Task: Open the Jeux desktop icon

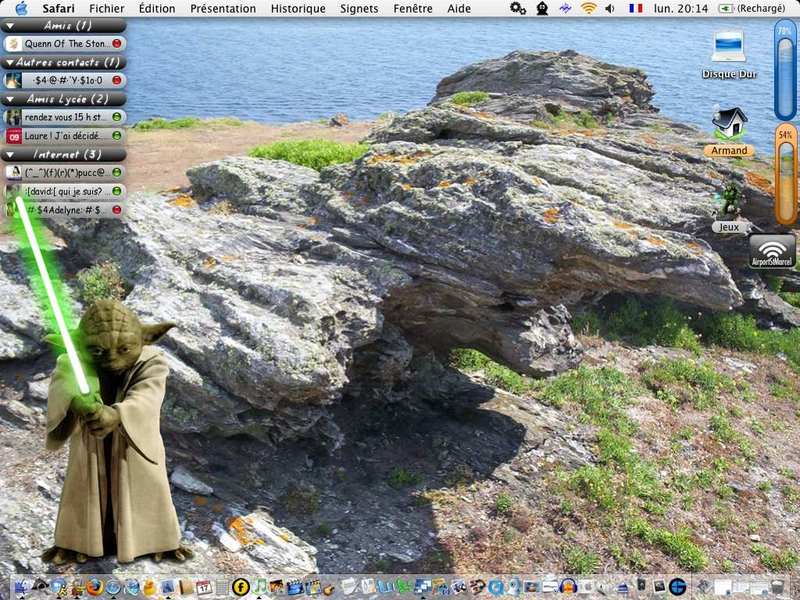Action: [730, 201]
